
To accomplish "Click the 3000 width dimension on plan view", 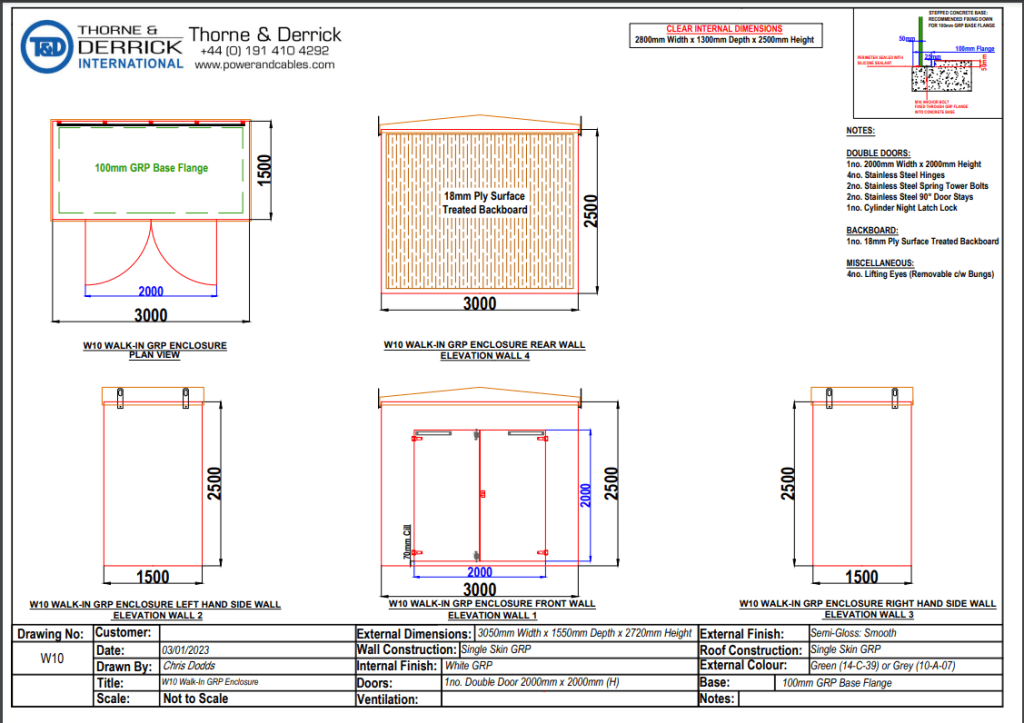I will (151, 315).
